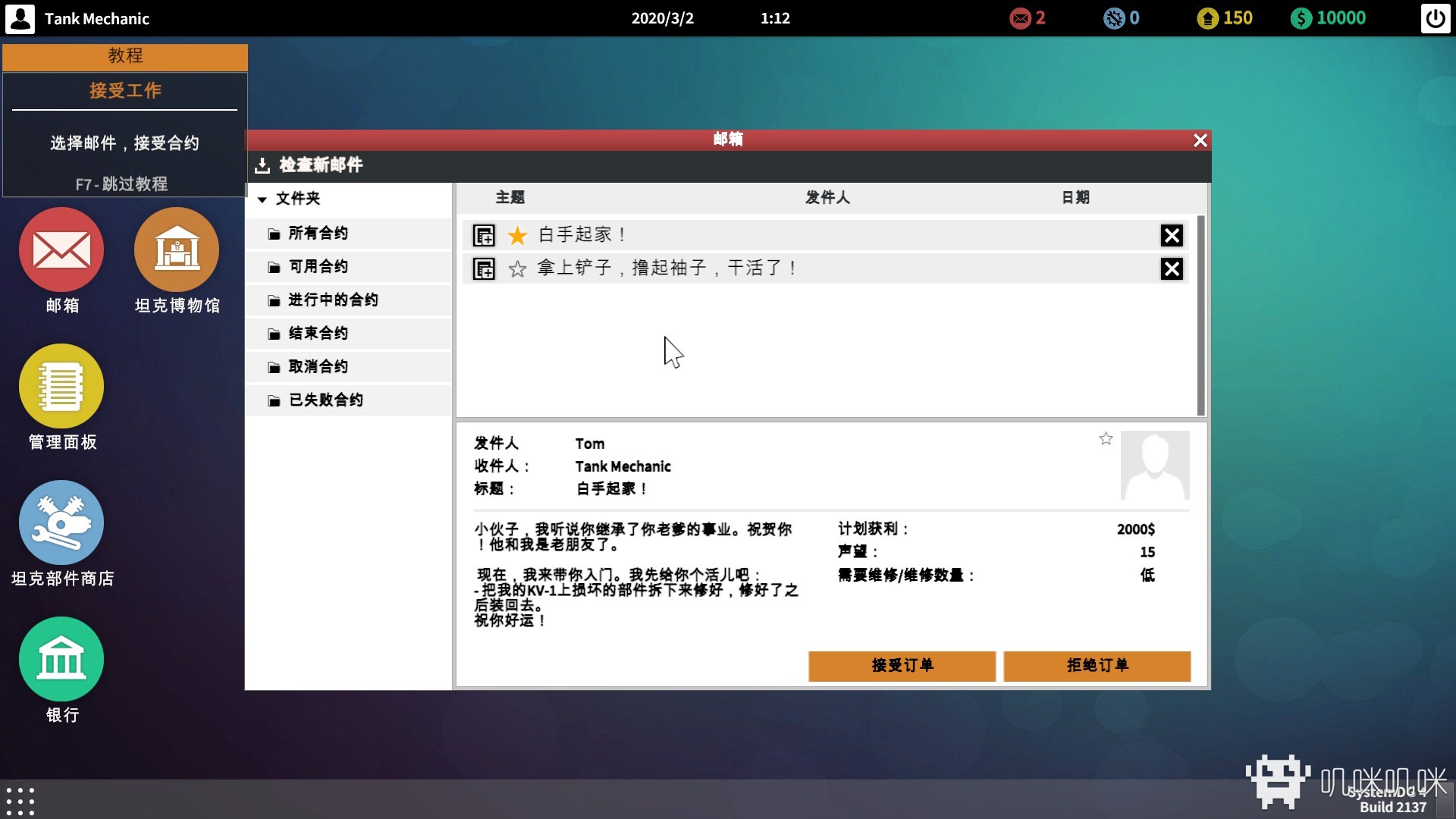Click the player profile avatar icon

tap(20, 18)
